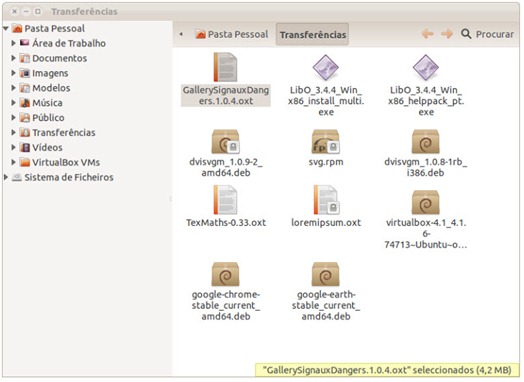524x382 pixels.
Task: Select dvisvgm_1.0.9-2_amd64.deb package icon
Action: [x=226, y=142]
